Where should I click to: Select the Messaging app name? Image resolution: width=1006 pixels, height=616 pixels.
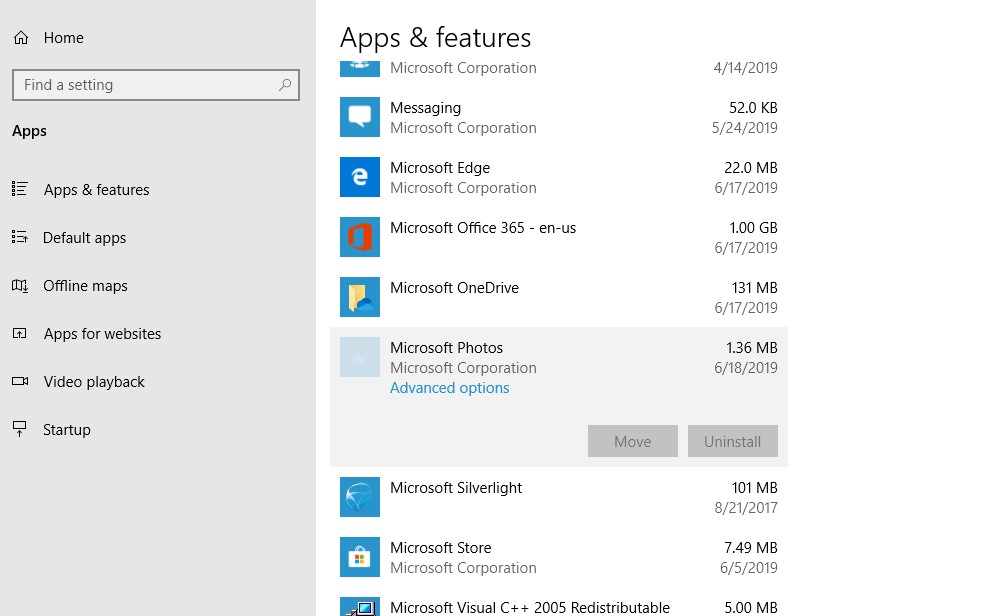[x=425, y=107]
